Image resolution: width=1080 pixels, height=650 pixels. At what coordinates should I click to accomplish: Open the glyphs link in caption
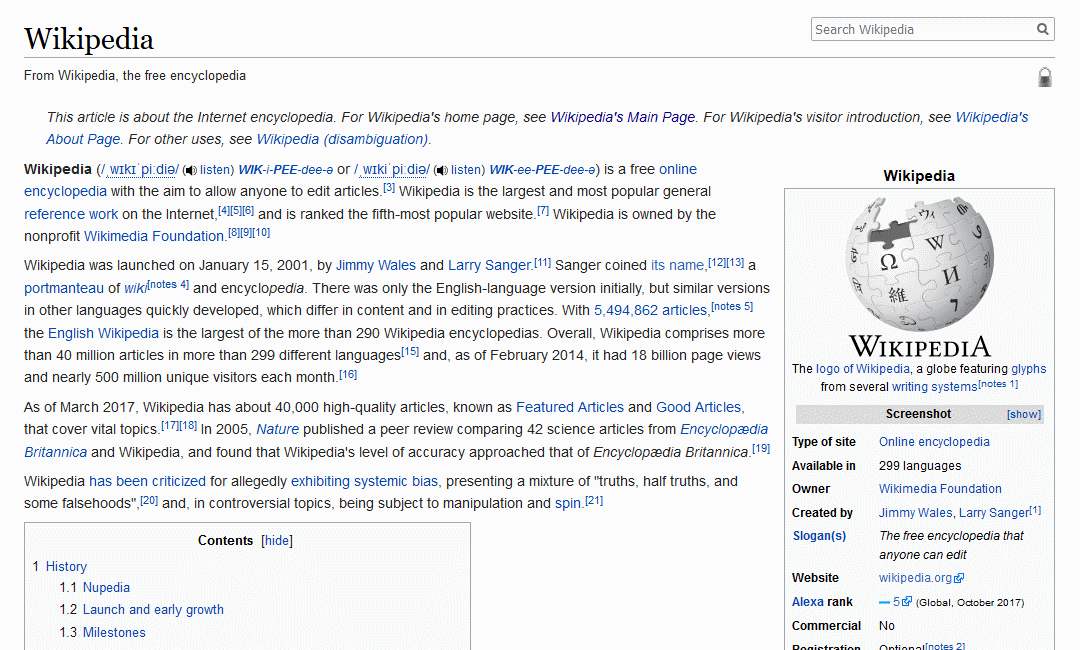tap(1028, 368)
